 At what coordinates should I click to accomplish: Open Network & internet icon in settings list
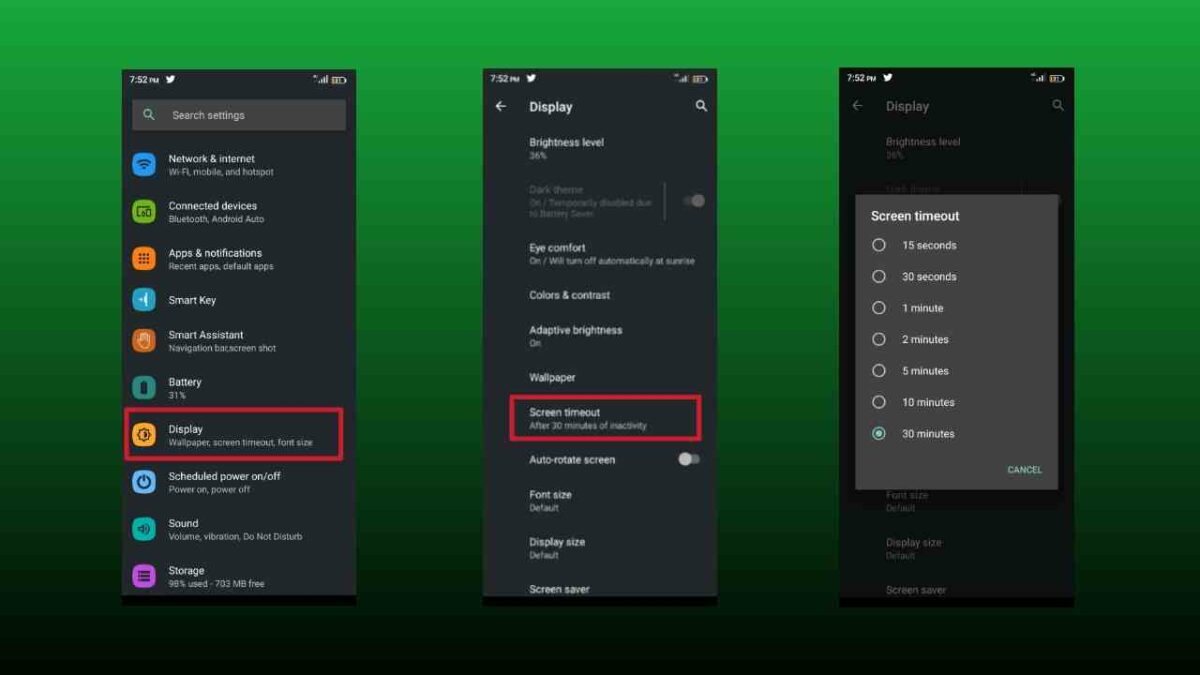(x=144, y=165)
